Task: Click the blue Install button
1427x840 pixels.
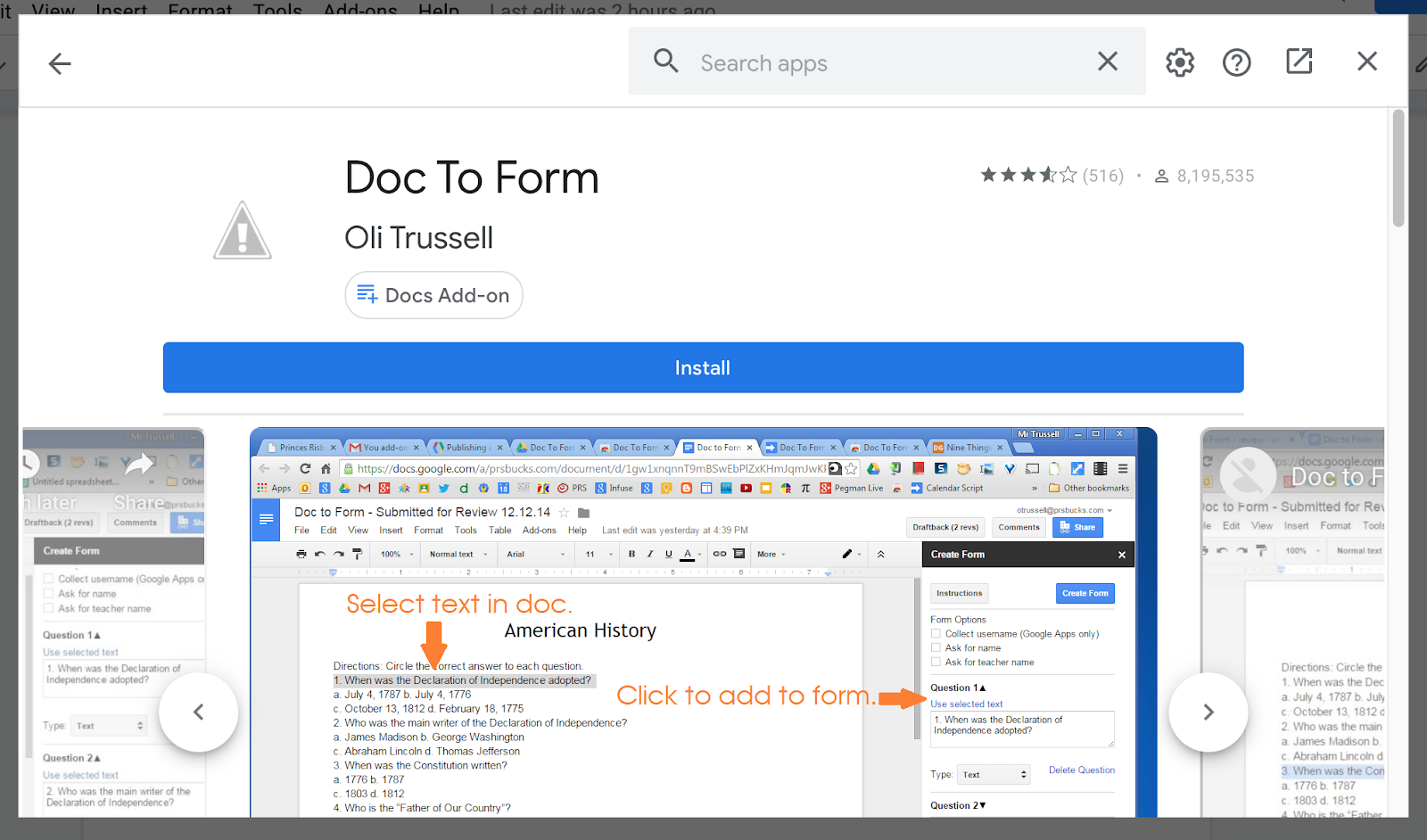Action: point(703,367)
